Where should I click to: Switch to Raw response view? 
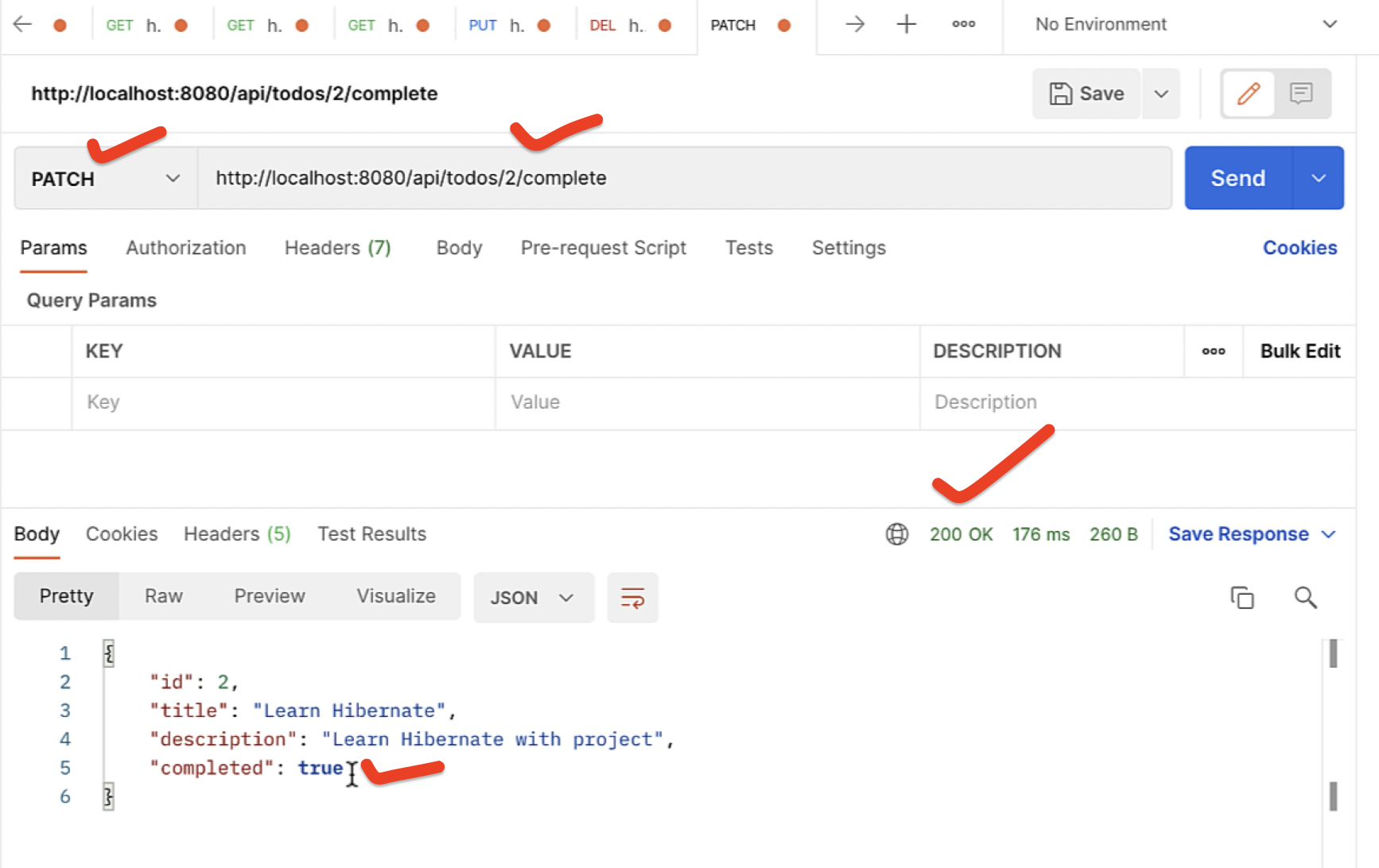pyautogui.click(x=163, y=595)
